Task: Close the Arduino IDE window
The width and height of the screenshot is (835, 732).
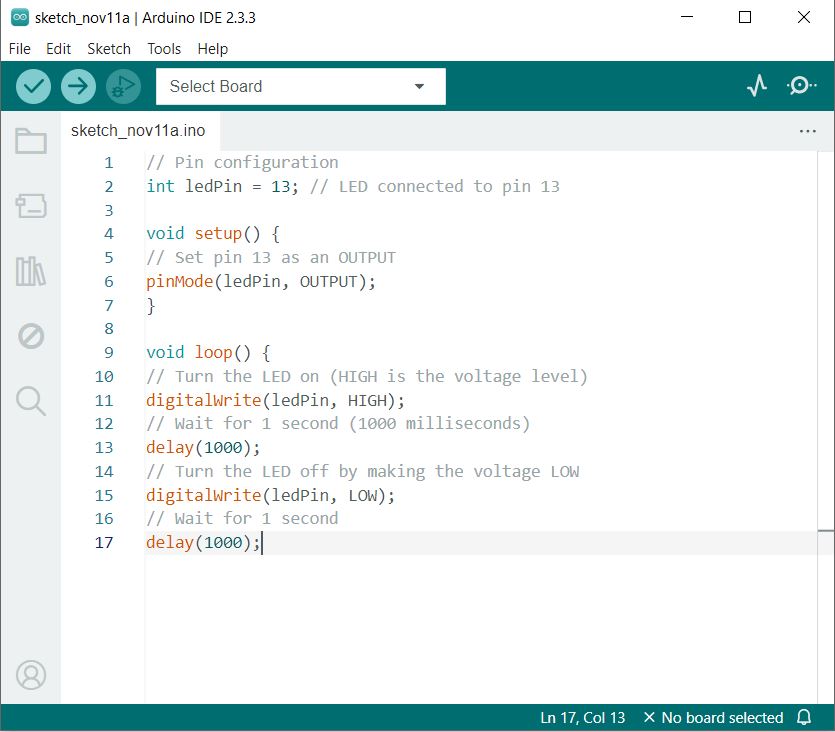Action: tap(804, 17)
